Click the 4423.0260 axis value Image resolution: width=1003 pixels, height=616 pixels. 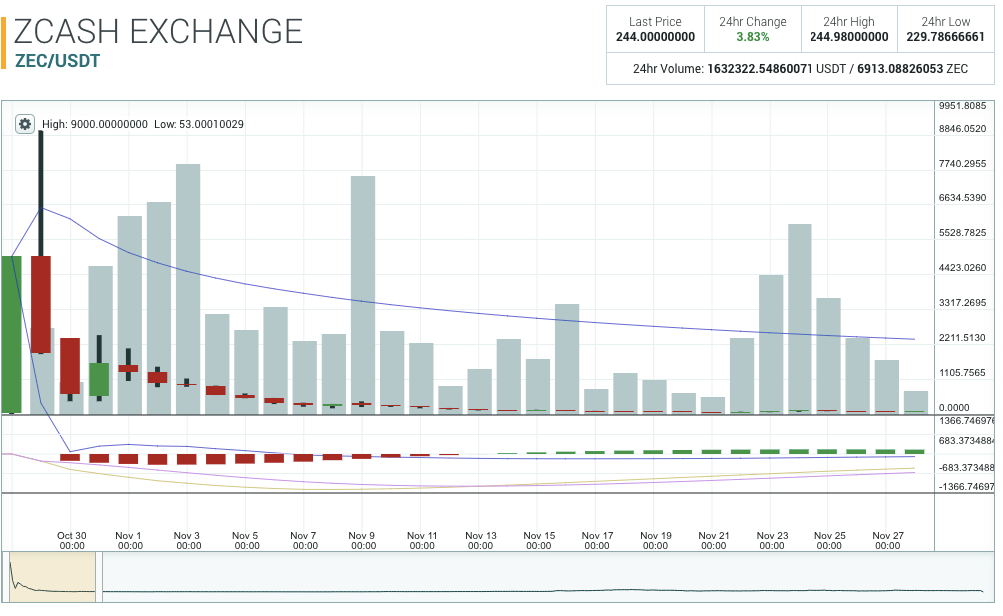[962, 267]
